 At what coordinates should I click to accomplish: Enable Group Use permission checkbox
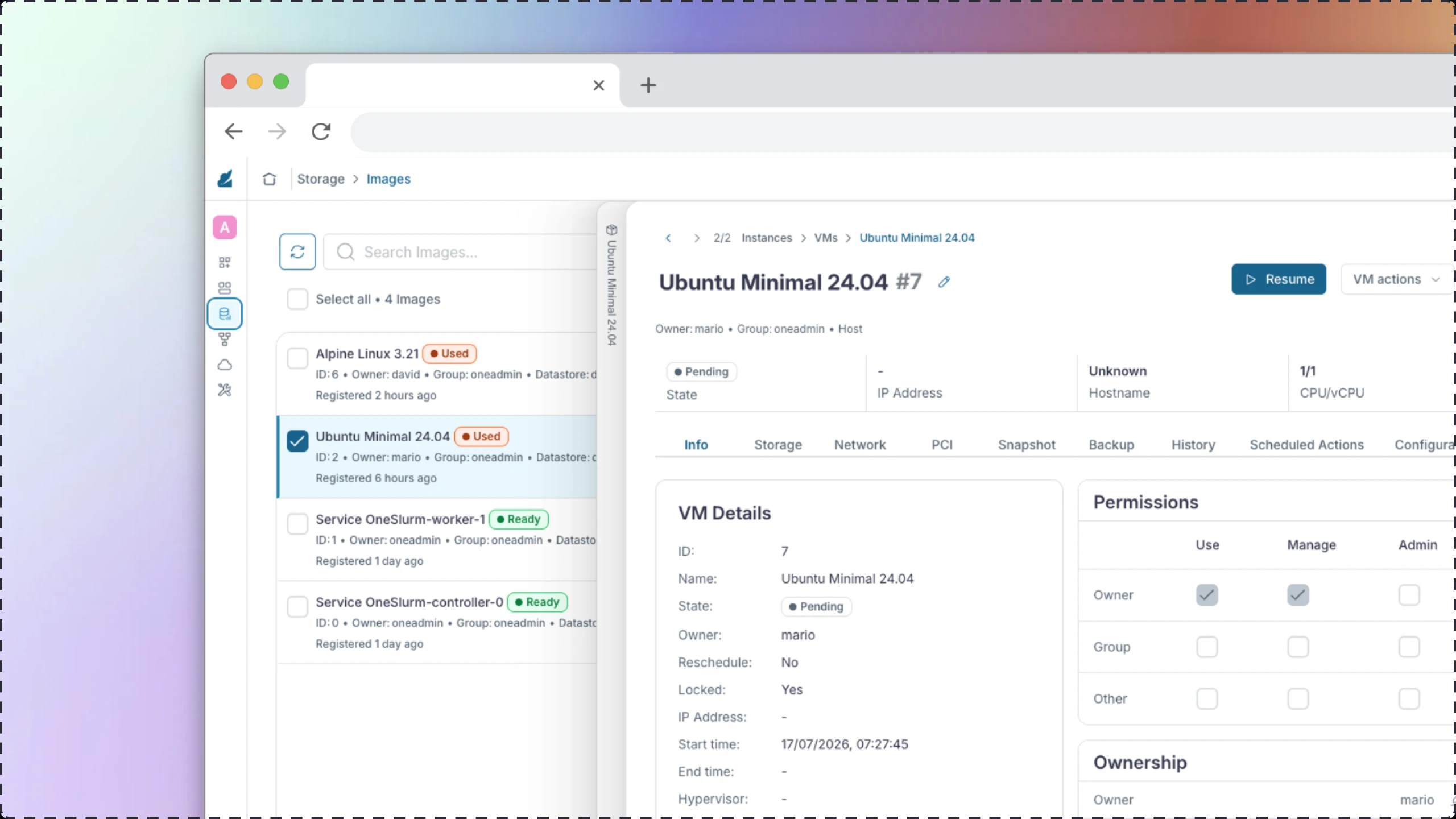(1207, 647)
